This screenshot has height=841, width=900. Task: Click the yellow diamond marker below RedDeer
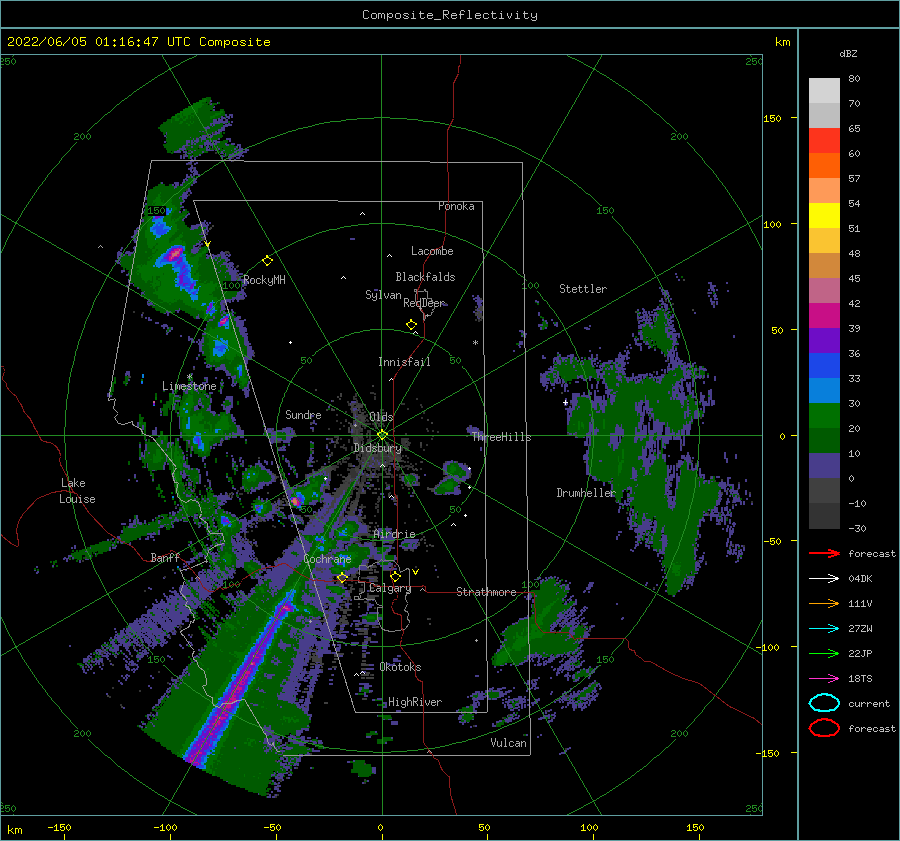[411, 325]
